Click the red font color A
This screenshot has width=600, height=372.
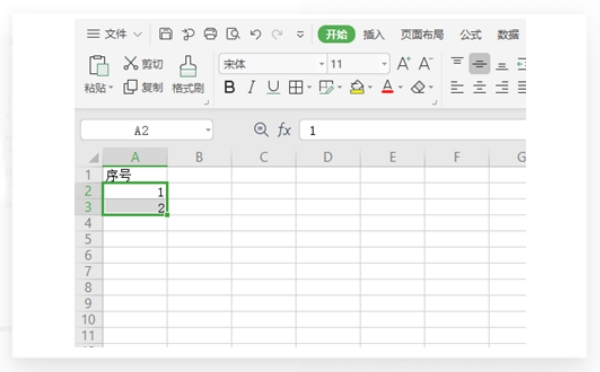(387, 87)
